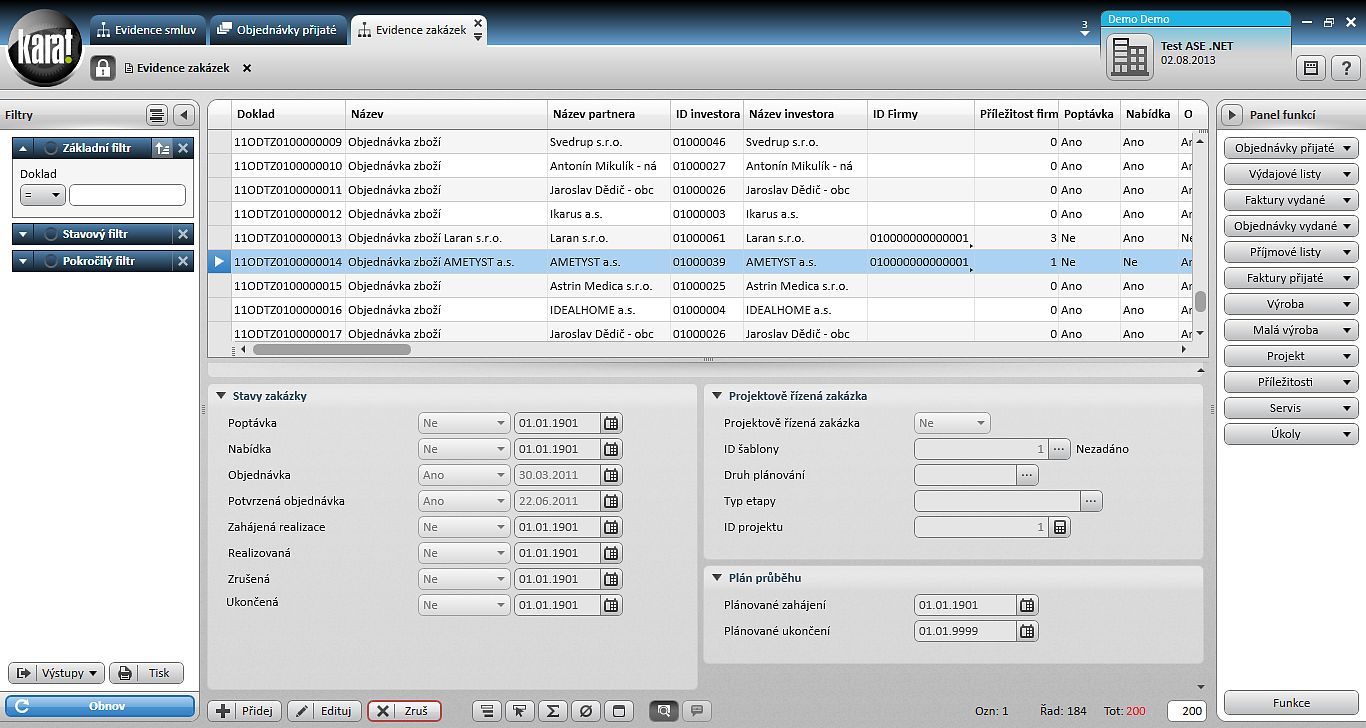Enable the Pokročilý filtr radio circle
The height and width of the screenshot is (728, 1366).
pyautogui.click(x=50, y=261)
